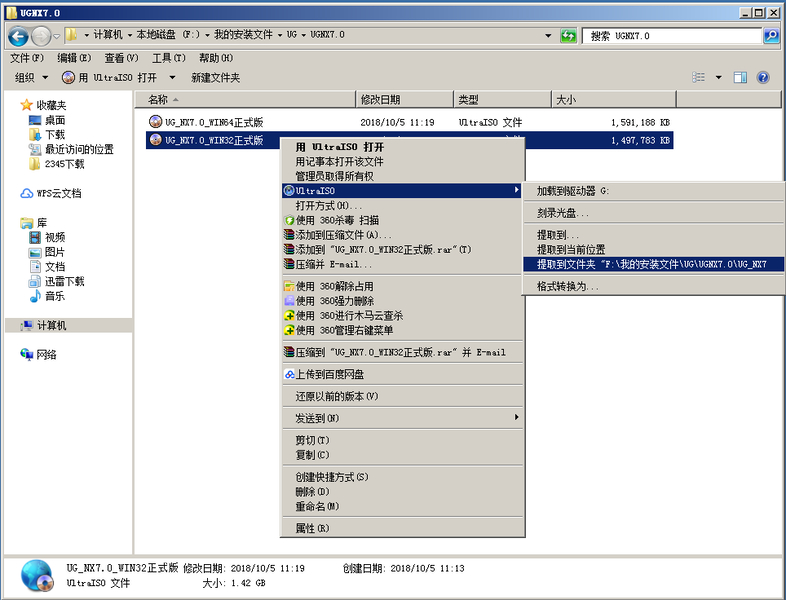Screen dimensions: 786x600
Task: Choose 刻录光盘...
Action: click(654, 213)
